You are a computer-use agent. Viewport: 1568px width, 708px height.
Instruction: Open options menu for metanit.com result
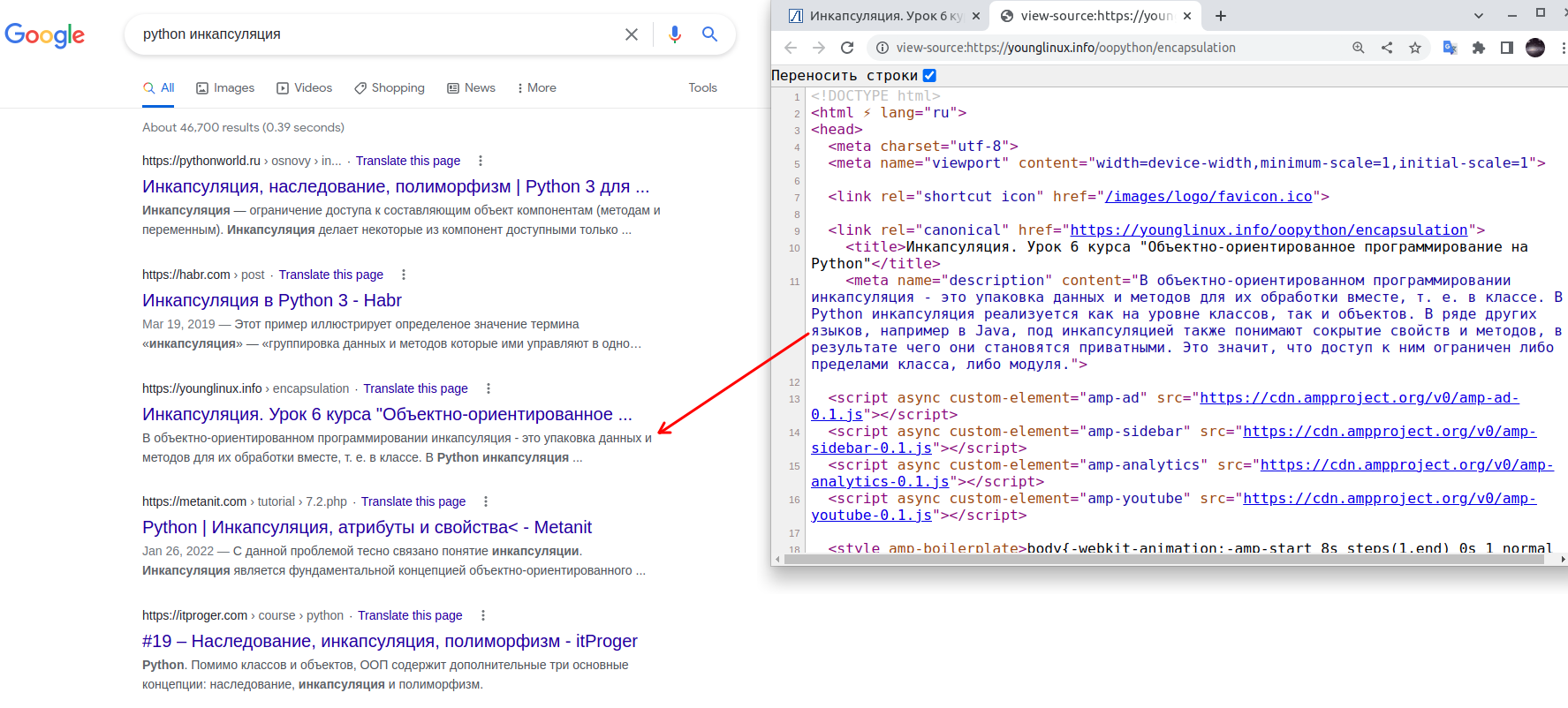click(x=486, y=501)
